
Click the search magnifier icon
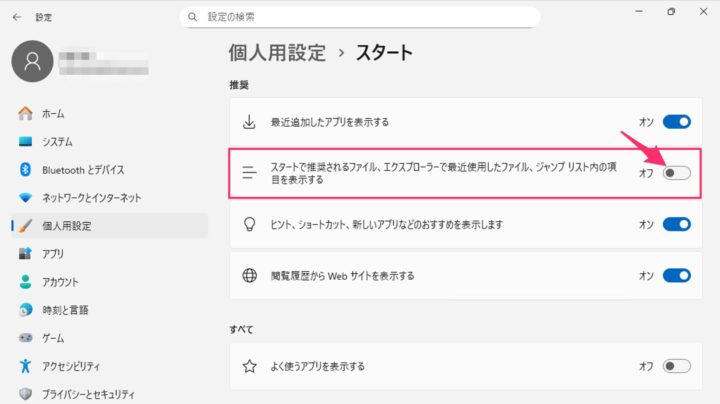pos(192,17)
